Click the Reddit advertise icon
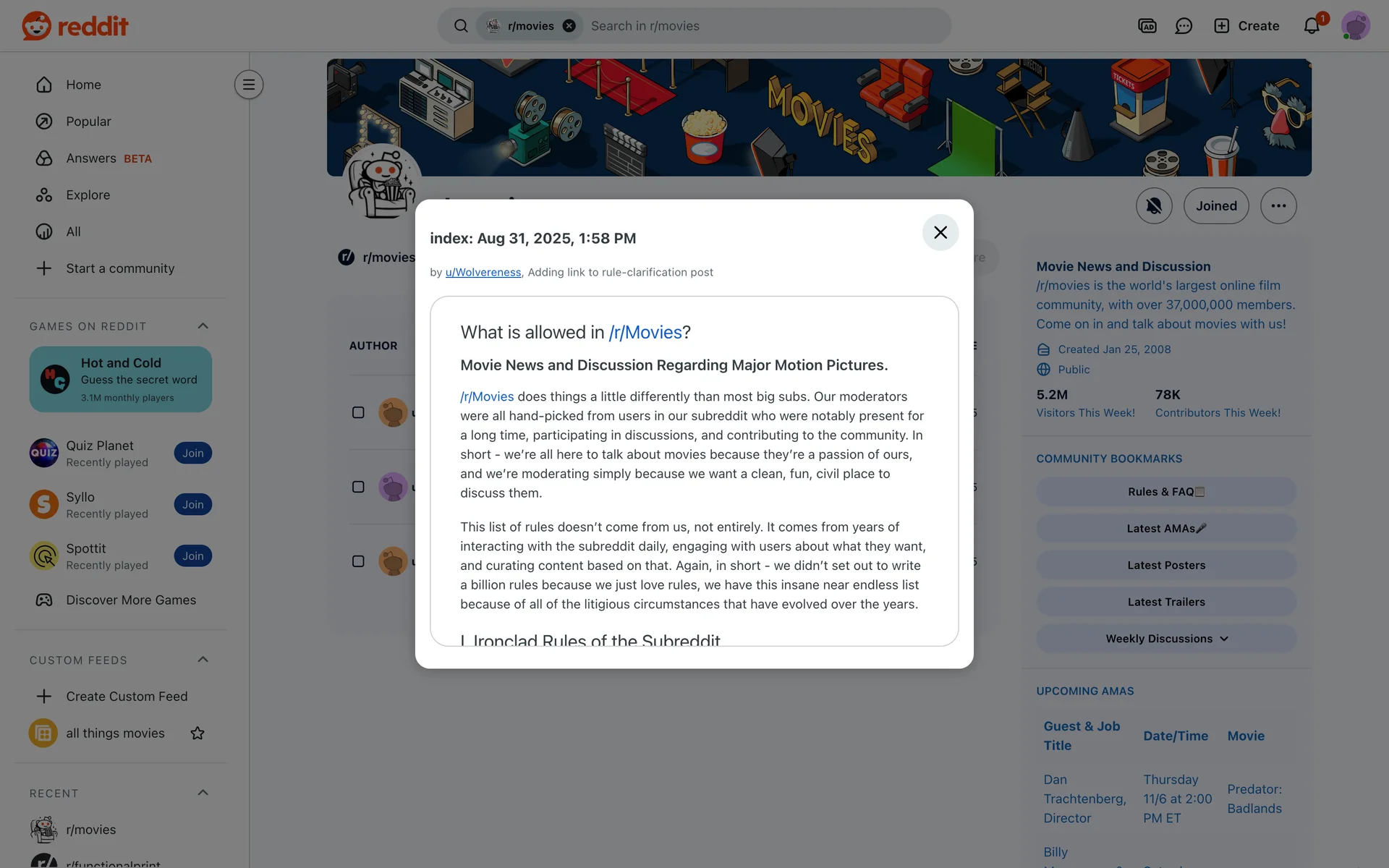This screenshot has height=868, width=1389. pyautogui.click(x=1147, y=26)
